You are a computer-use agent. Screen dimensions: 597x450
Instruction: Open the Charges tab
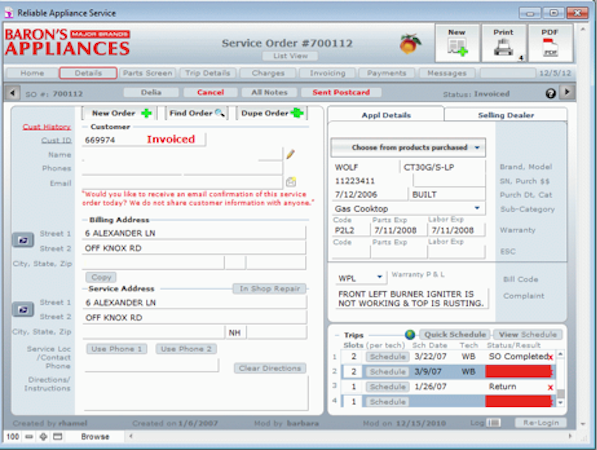tap(268, 73)
